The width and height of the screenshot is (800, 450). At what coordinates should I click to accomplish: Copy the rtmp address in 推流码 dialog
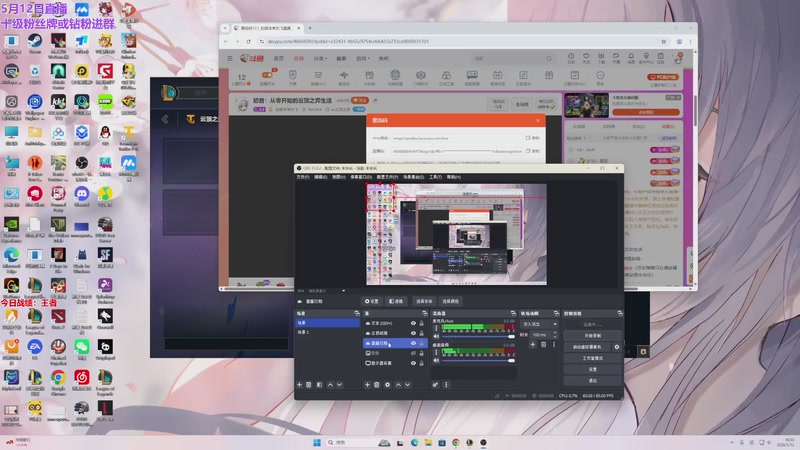(x=533, y=138)
